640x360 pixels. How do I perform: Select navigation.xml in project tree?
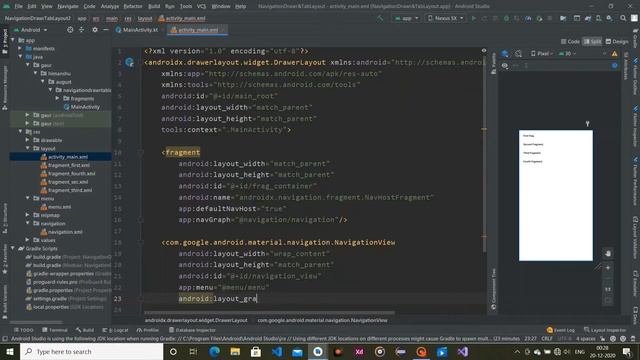pyautogui.click(x=61, y=232)
